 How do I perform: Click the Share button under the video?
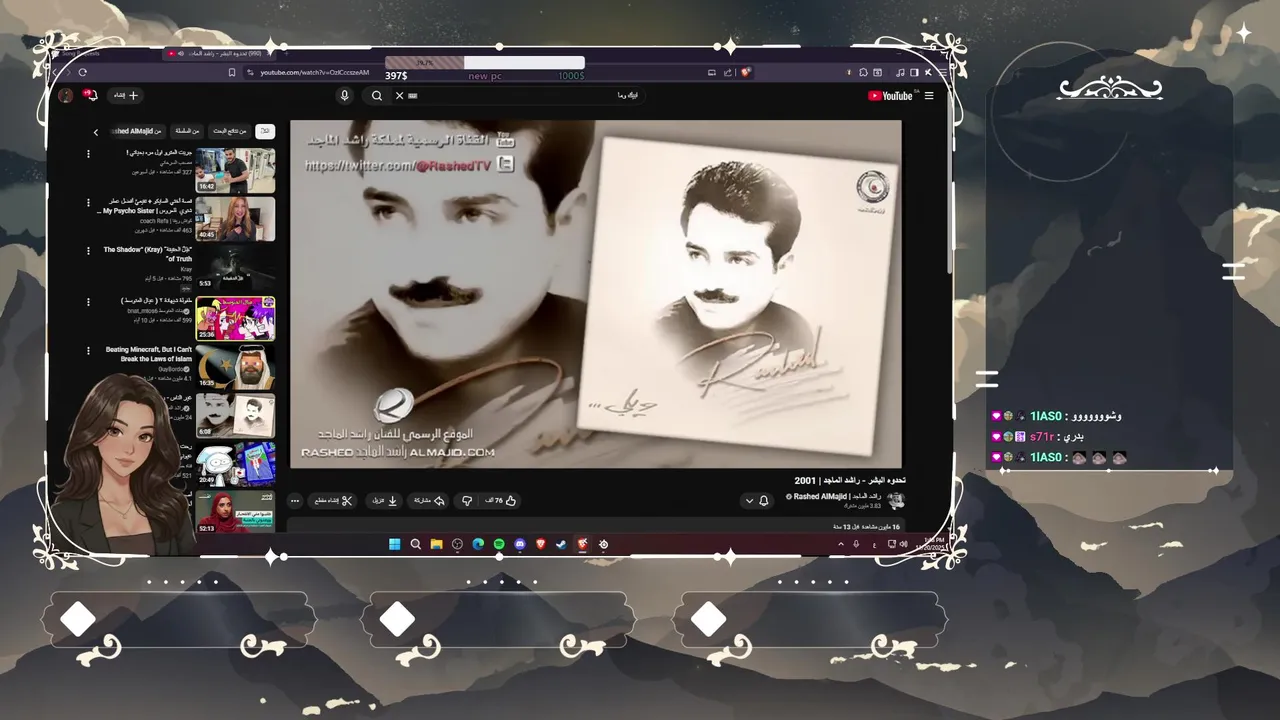(x=429, y=500)
